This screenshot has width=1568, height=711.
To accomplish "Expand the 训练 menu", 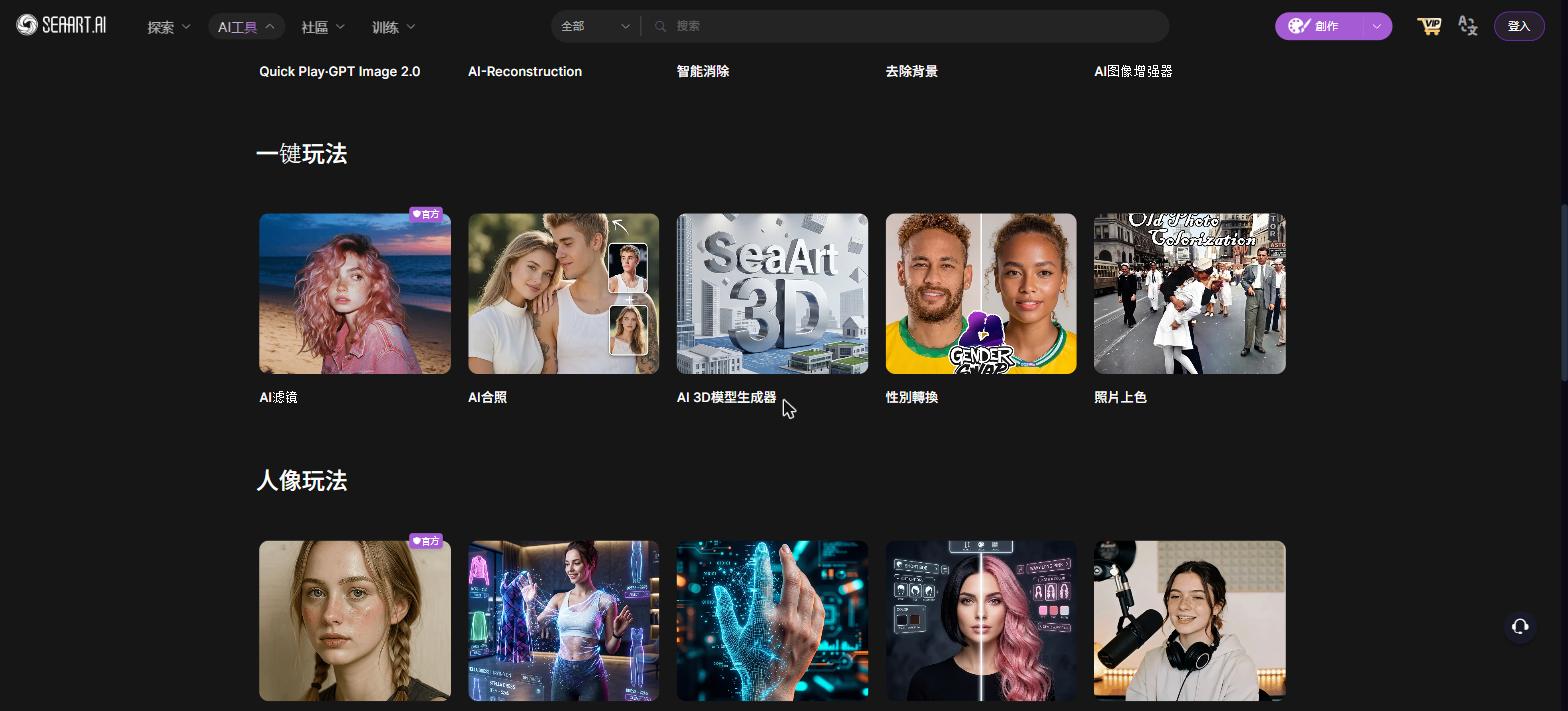I will coord(393,27).
